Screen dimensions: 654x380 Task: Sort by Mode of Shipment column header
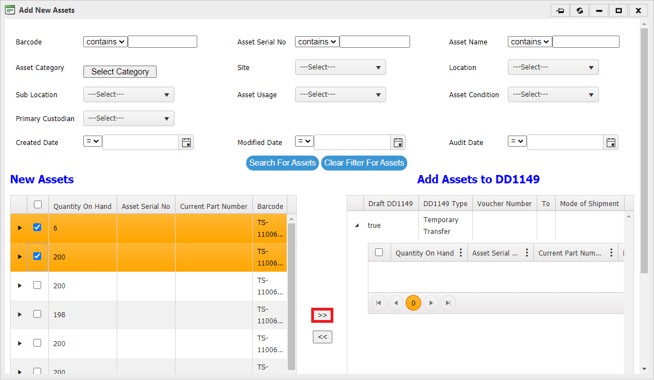[x=589, y=204]
